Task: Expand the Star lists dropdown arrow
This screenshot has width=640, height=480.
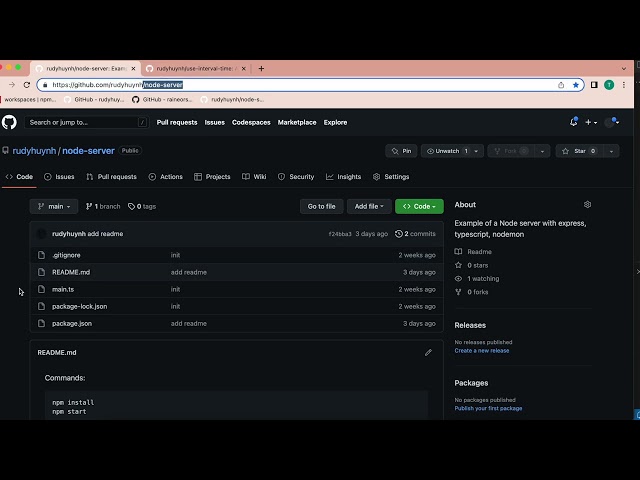Action: [x=611, y=151]
